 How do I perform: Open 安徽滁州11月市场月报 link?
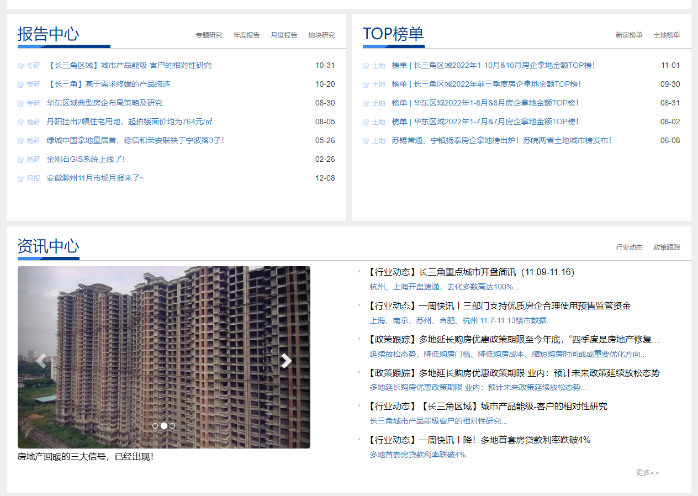(95, 178)
